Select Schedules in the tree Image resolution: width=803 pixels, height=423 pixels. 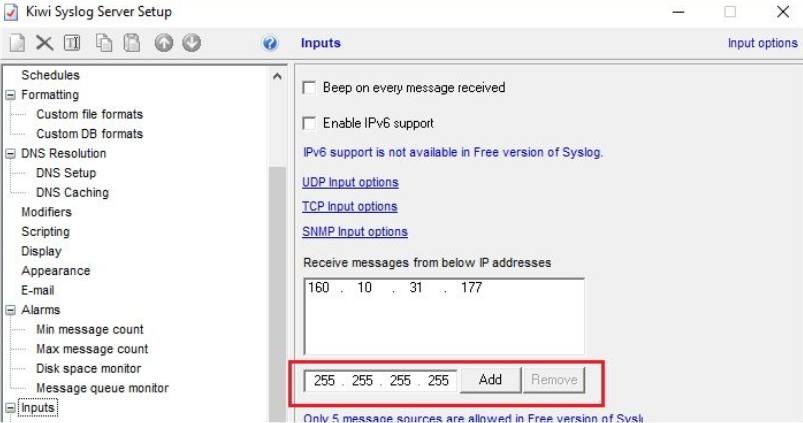[x=50, y=75]
